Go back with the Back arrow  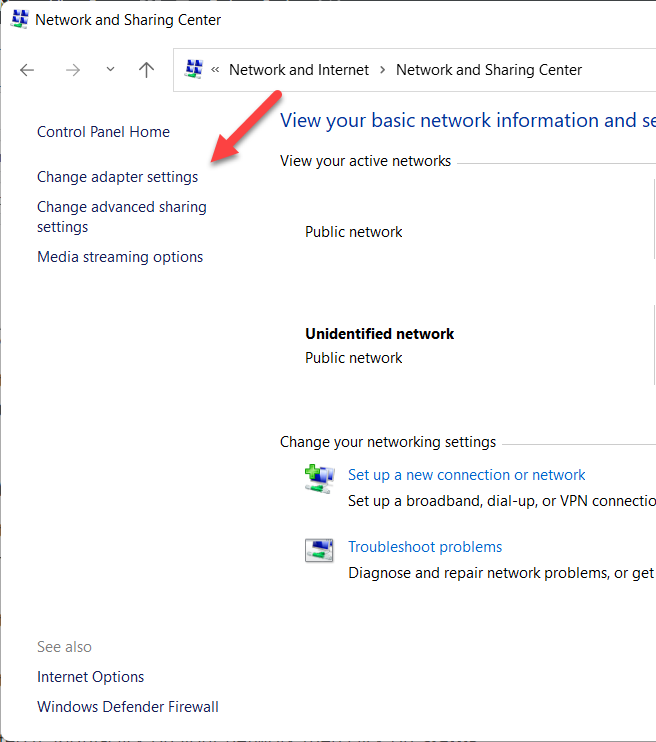coord(27,70)
